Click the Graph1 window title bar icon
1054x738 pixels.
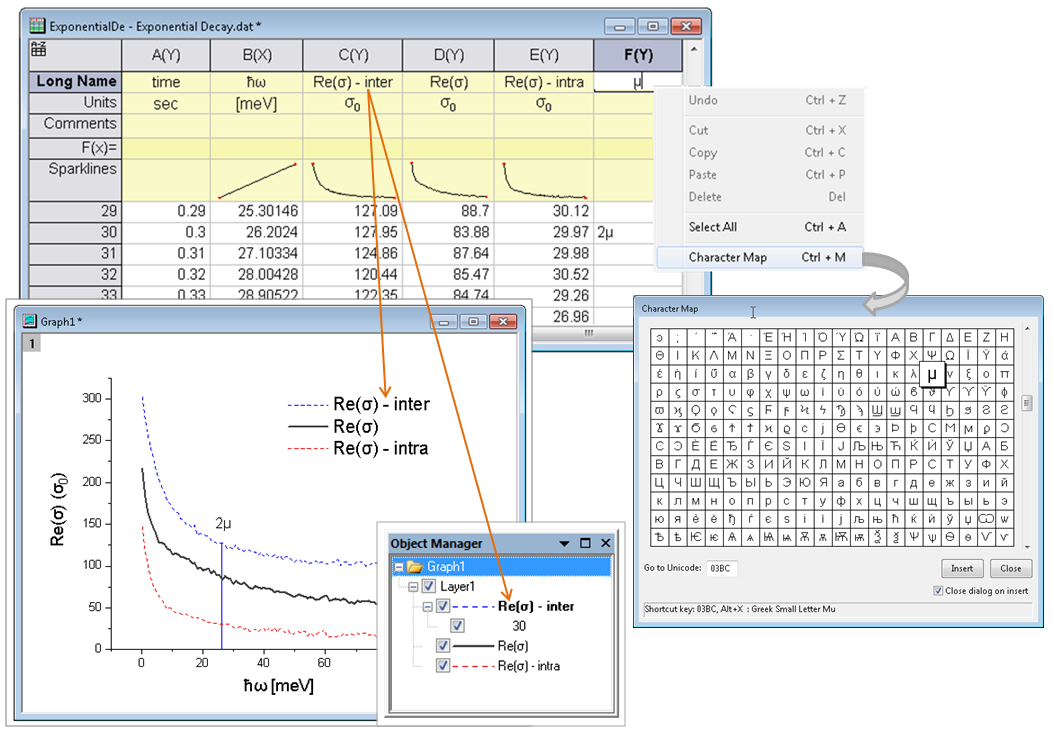[x=30, y=321]
